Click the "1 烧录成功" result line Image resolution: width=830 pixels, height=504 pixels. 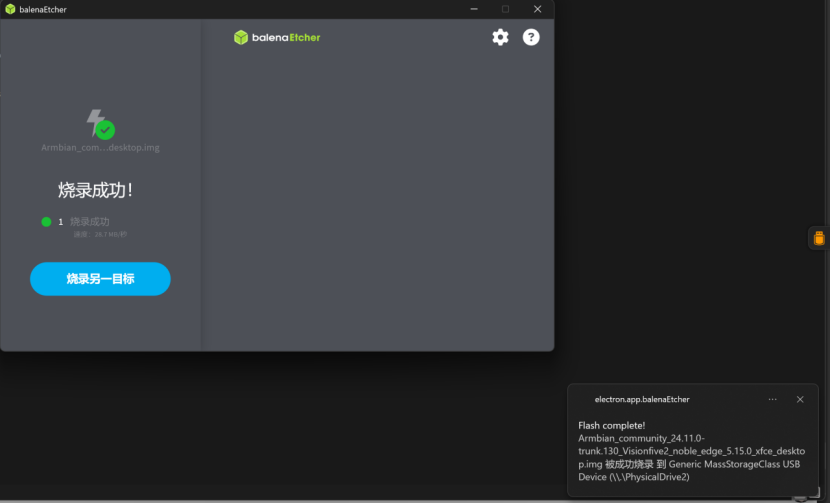tap(85, 222)
